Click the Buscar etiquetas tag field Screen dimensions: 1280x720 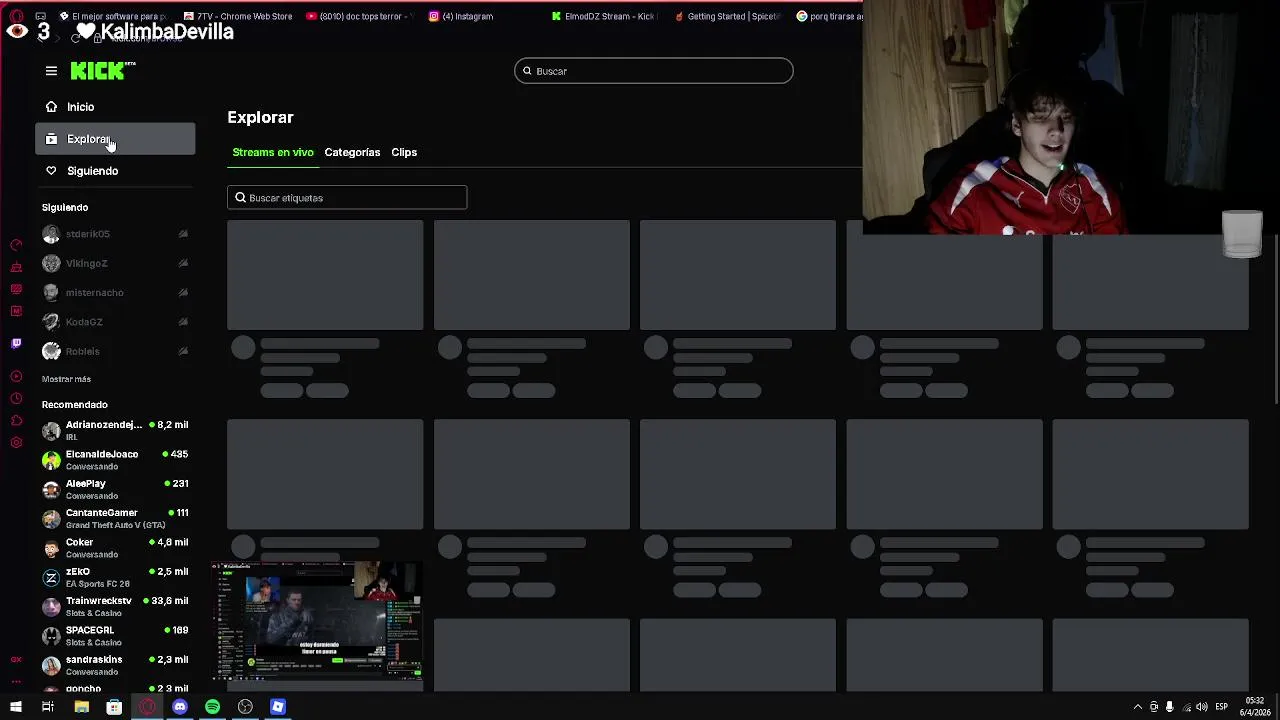347,198
